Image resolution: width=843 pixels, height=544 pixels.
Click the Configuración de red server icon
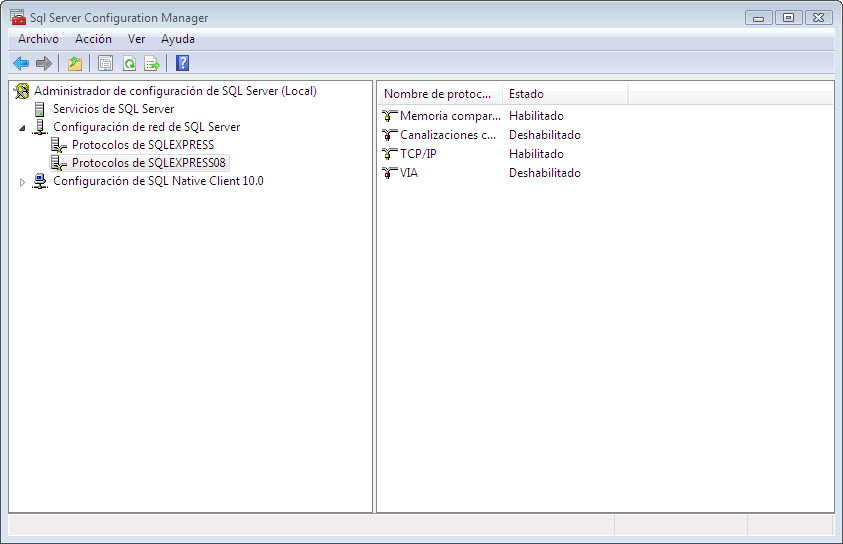(40, 127)
